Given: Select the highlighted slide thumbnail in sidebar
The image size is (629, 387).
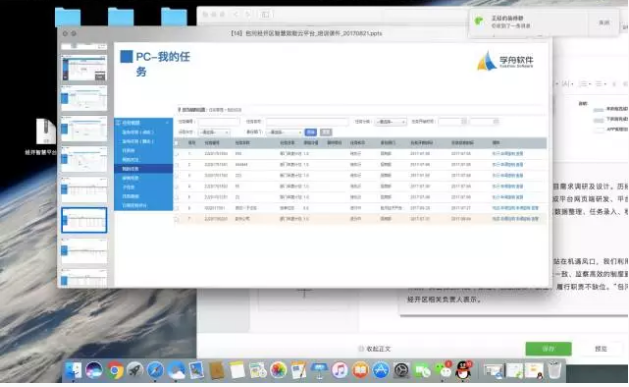Looking at the screenshot, I should pos(84,220).
